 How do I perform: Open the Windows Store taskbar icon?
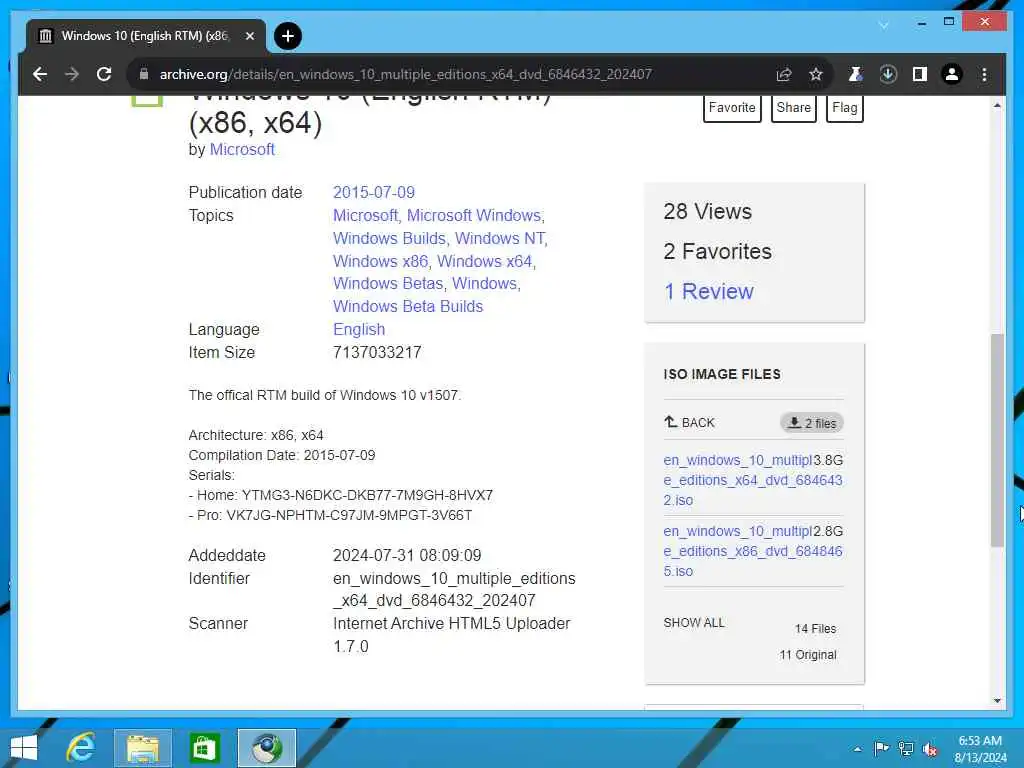[204, 748]
